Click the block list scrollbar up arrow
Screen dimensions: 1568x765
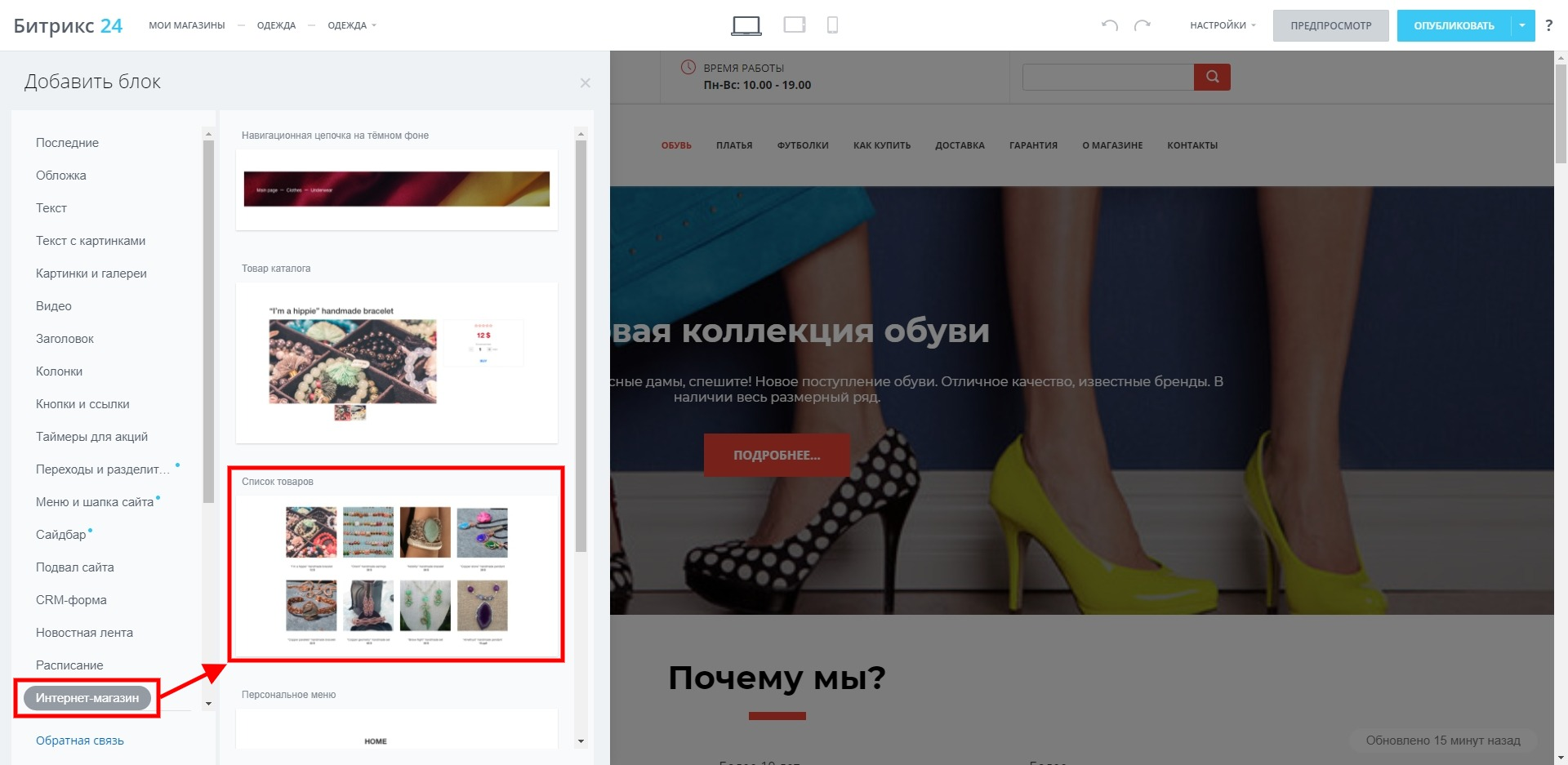coord(581,133)
